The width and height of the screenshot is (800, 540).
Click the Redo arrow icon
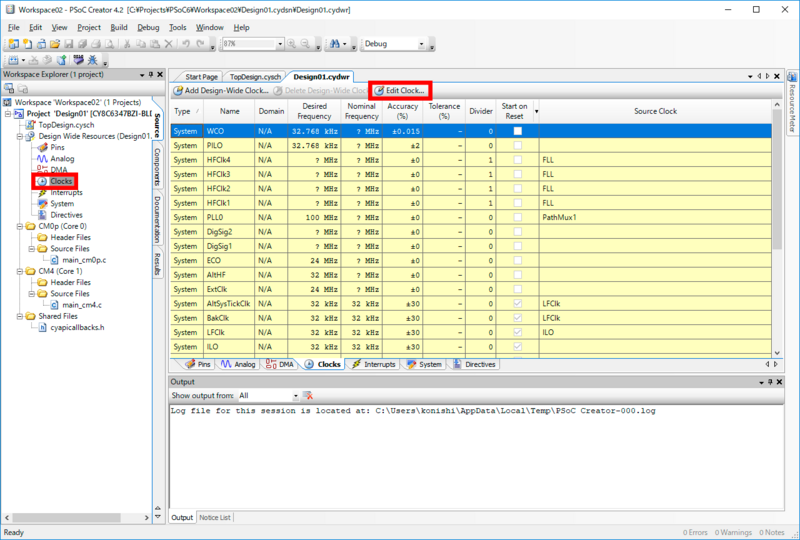tap(201, 44)
